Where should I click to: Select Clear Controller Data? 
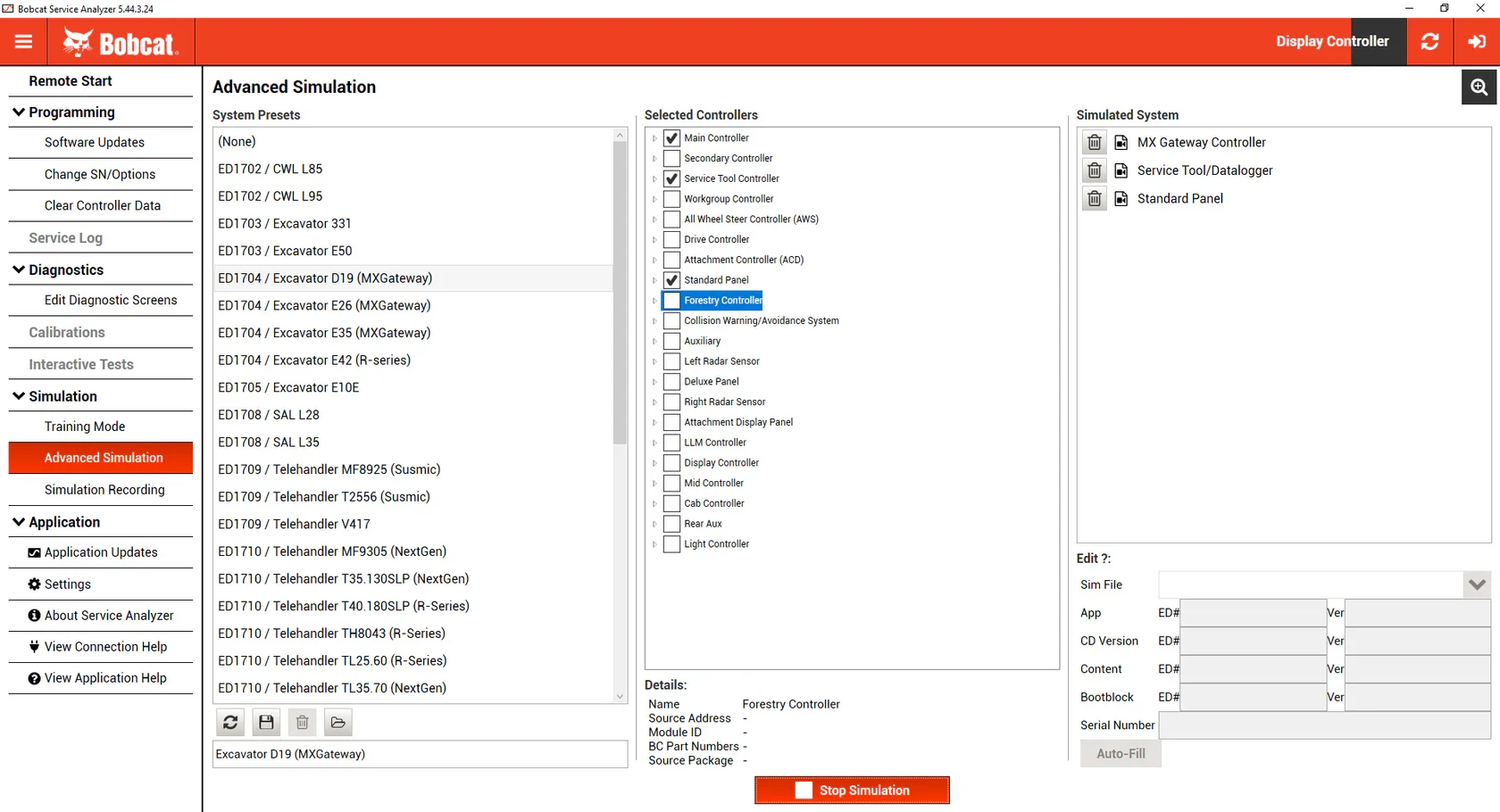click(x=101, y=205)
